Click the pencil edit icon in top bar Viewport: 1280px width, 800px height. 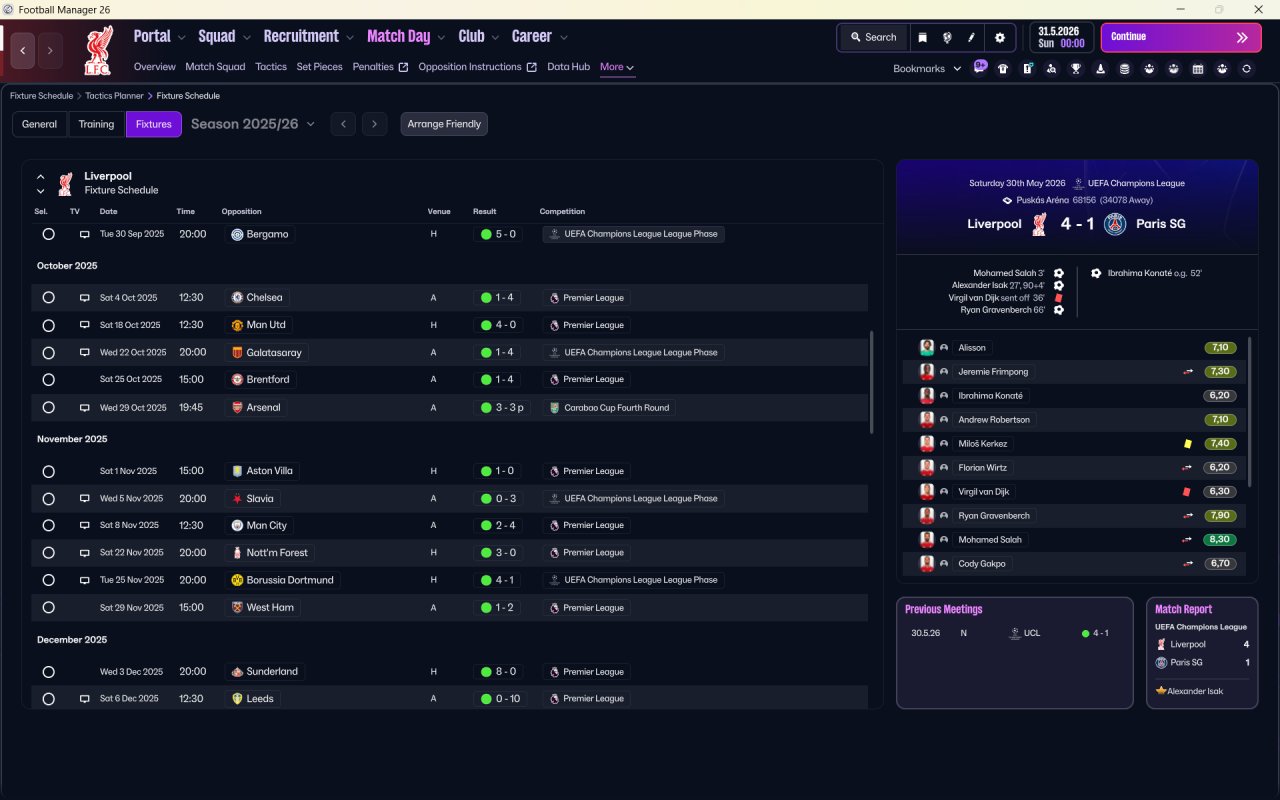click(971, 37)
